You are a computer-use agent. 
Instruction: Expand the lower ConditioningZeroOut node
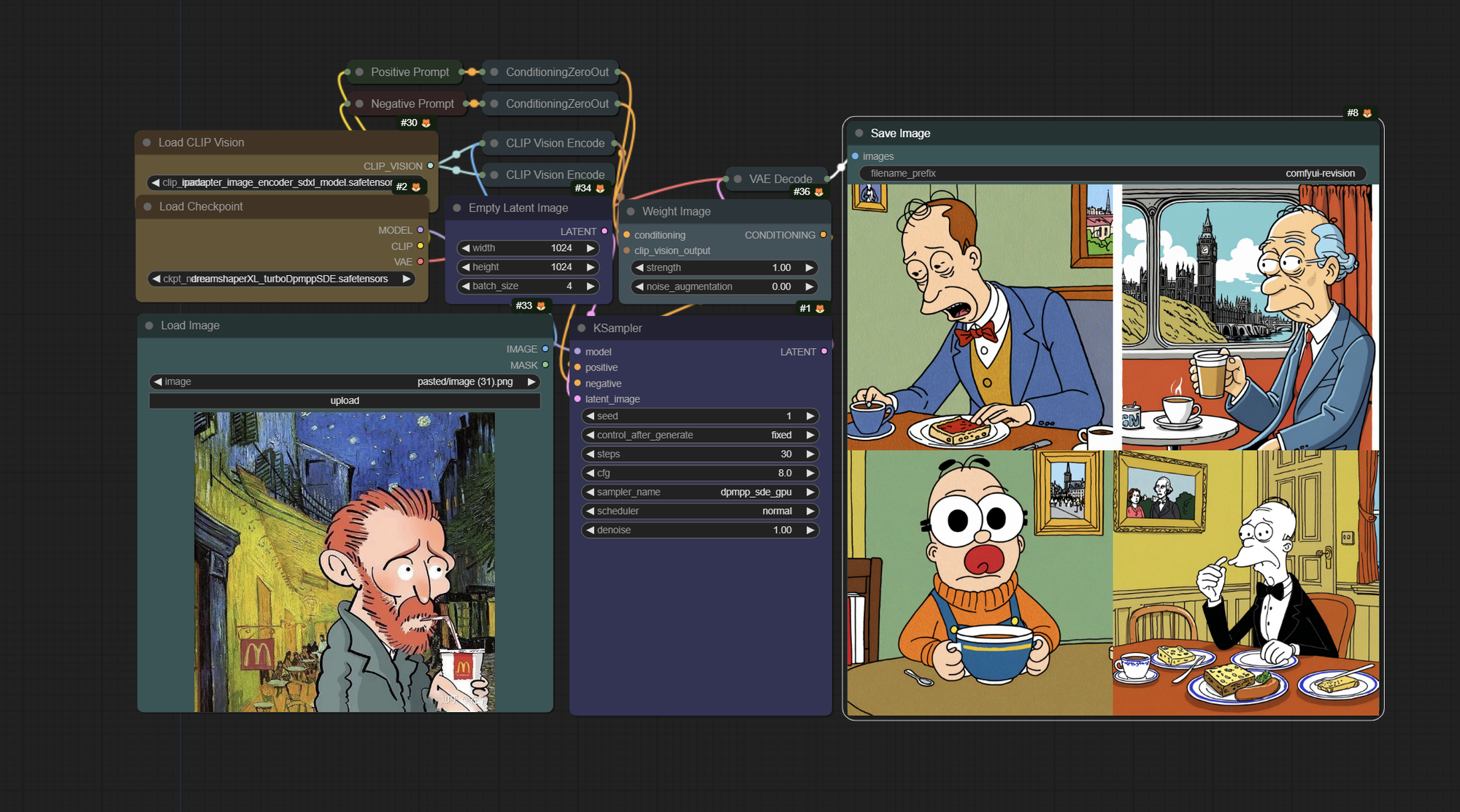click(494, 104)
